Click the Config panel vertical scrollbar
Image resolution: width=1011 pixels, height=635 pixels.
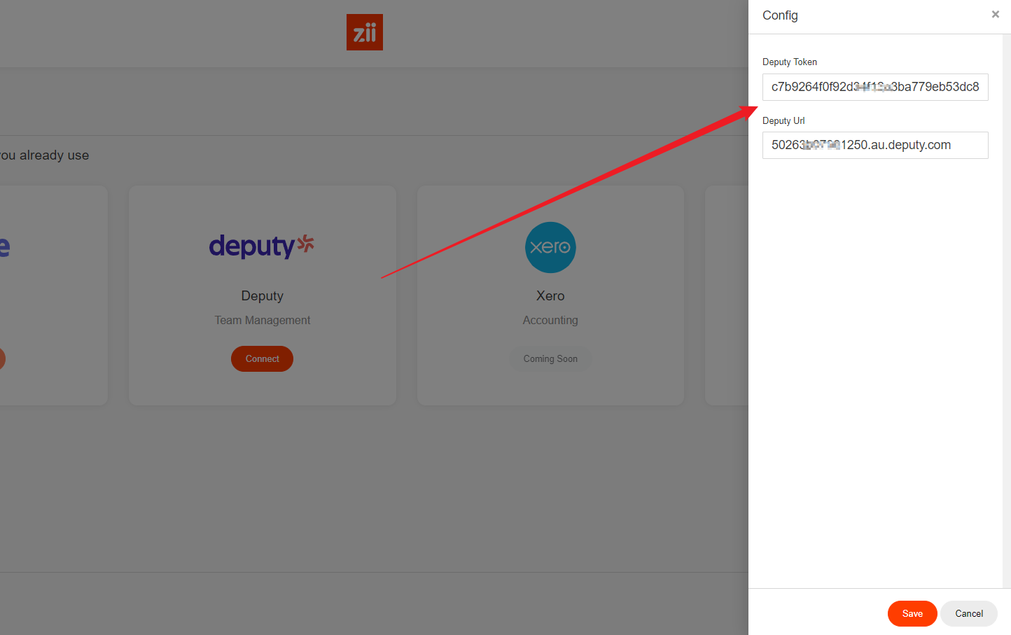[x=1006, y=300]
